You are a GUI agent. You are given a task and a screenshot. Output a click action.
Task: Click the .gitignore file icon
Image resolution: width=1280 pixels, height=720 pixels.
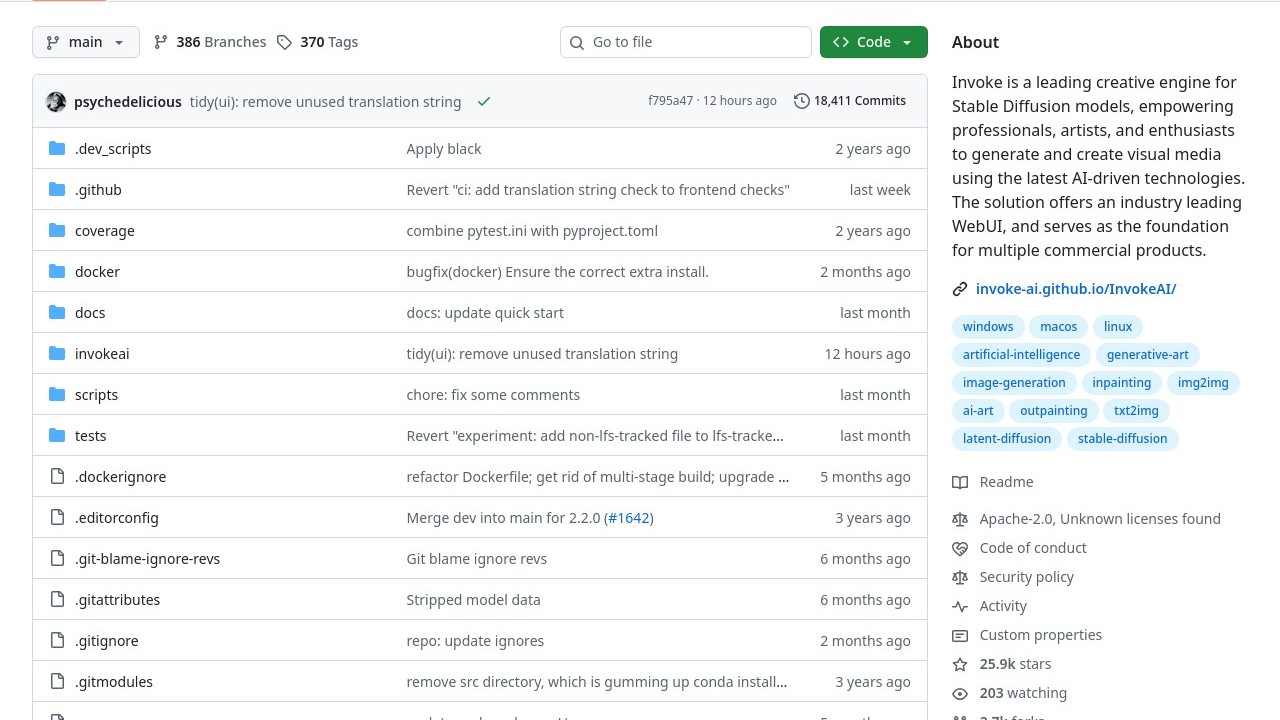coord(57,641)
